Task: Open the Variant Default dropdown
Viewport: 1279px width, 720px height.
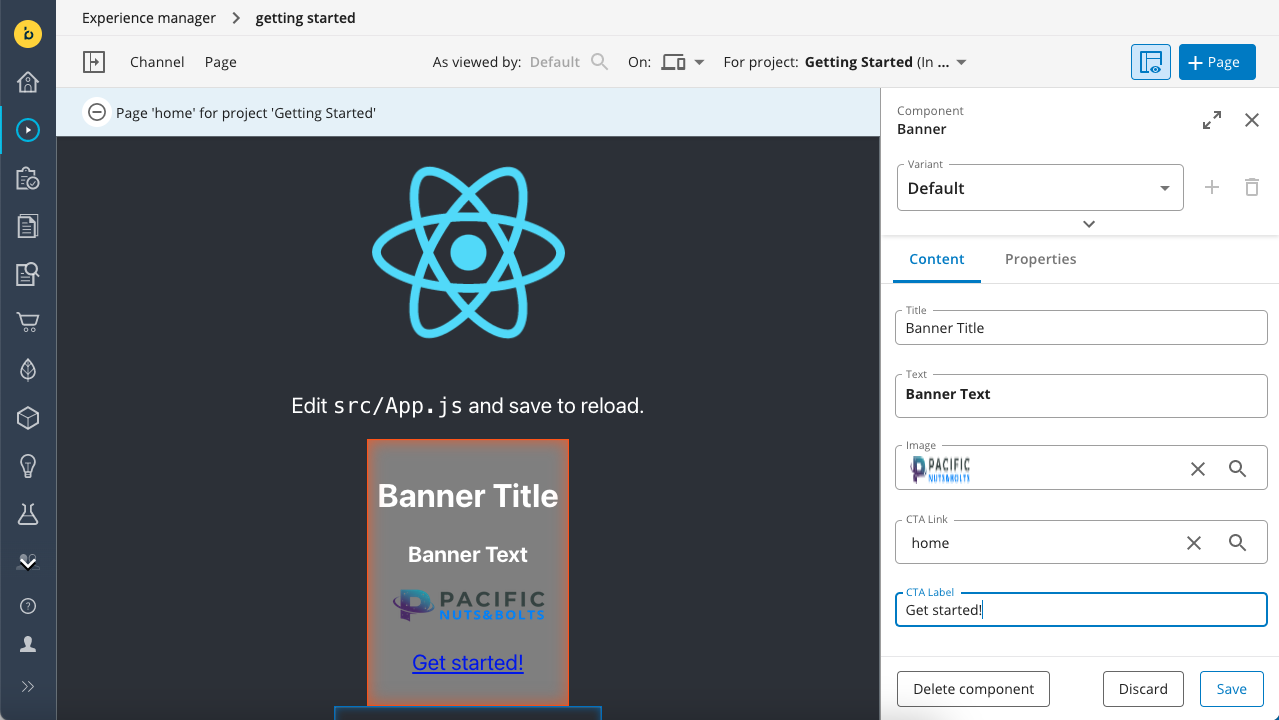Action: coord(1040,188)
